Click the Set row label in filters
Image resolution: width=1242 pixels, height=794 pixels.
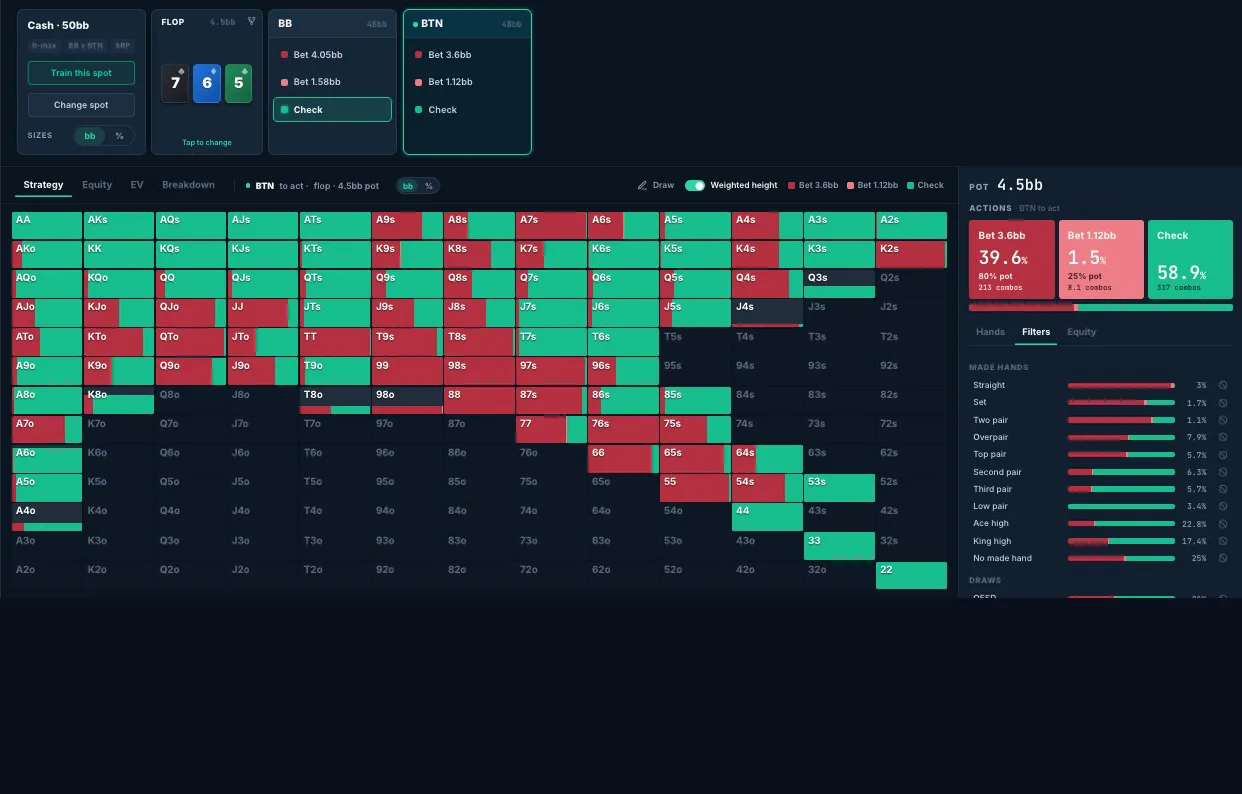(x=980, y=403)
